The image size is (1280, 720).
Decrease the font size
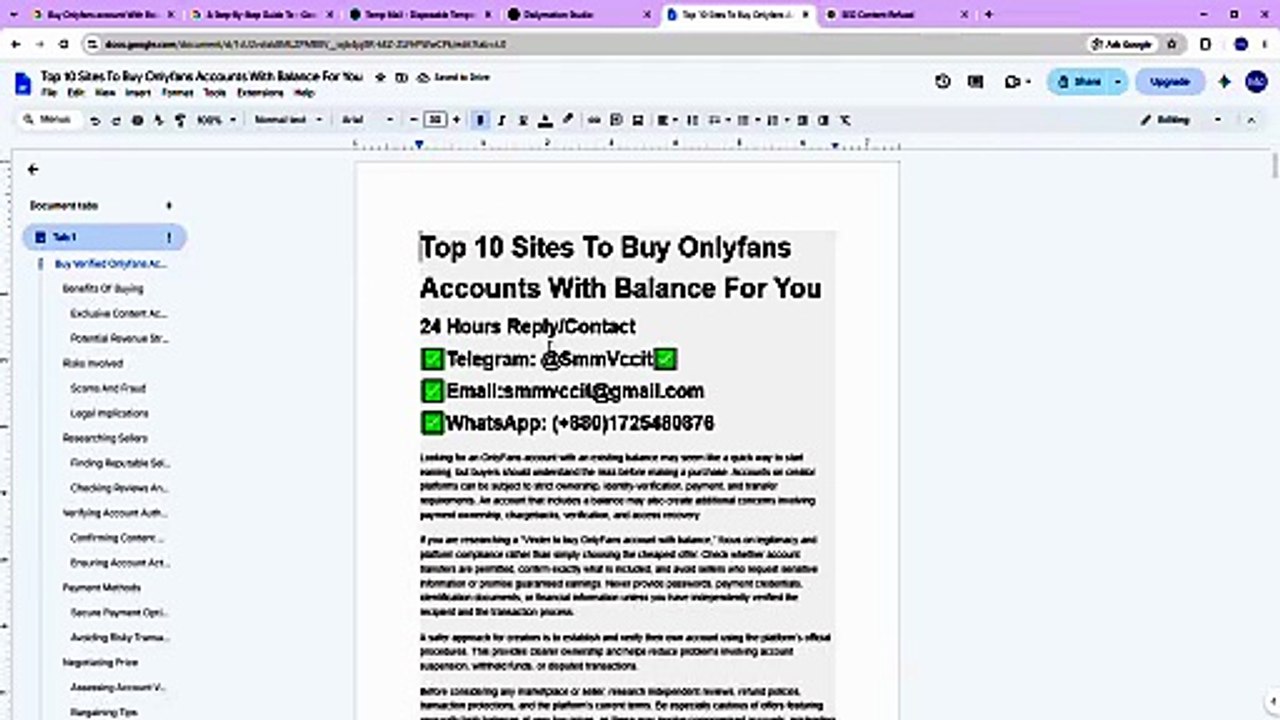point(414,120)
